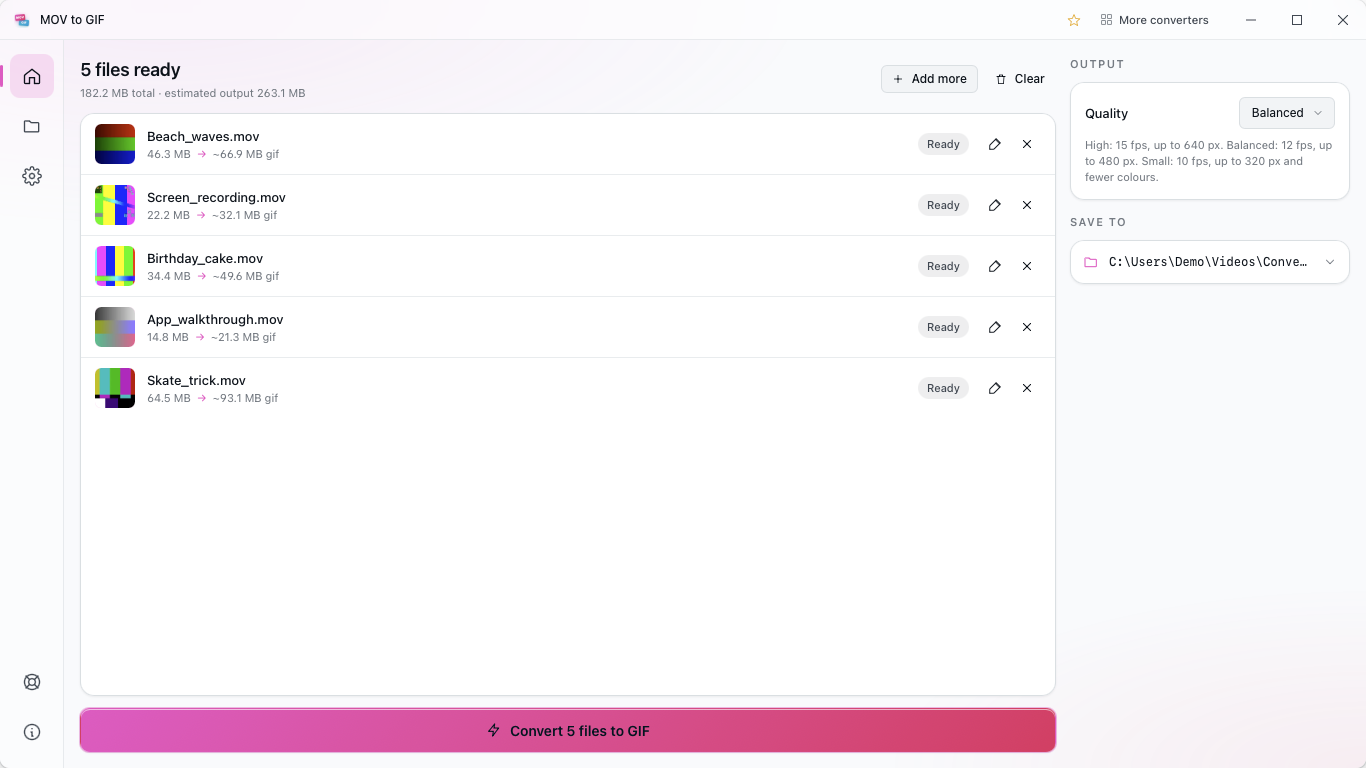Open the folder icon in the sidebar

pos(32,126)
